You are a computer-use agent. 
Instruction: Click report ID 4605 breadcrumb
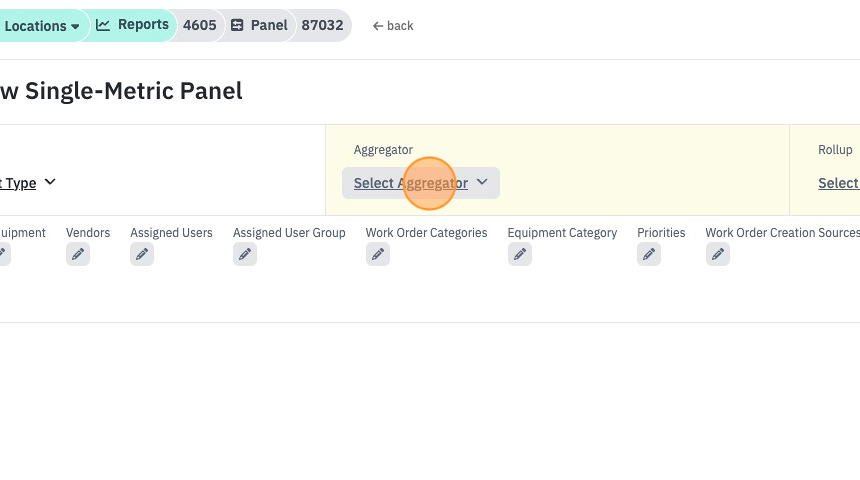tap(200, 25)
